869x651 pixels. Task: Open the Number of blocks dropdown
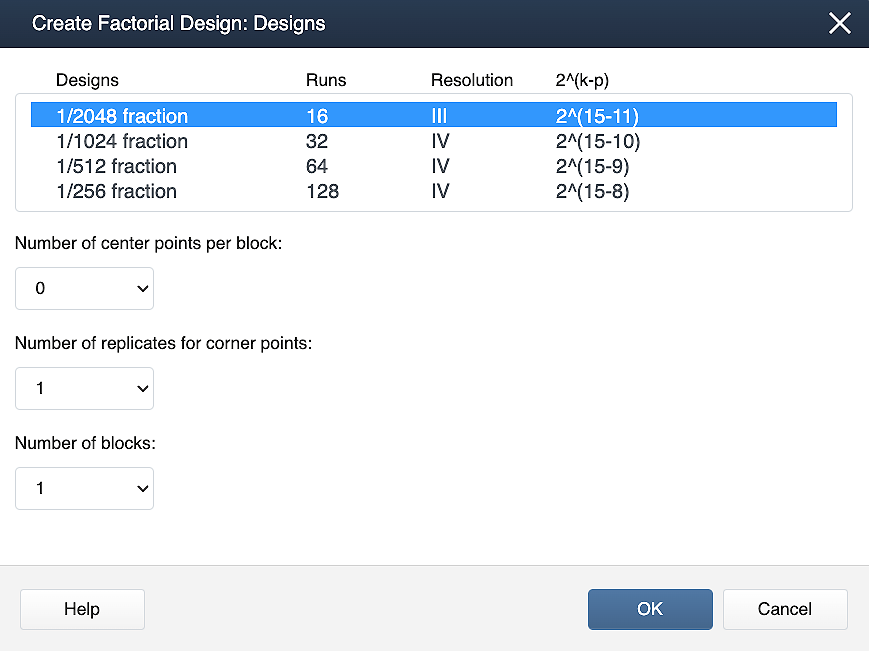84,488
